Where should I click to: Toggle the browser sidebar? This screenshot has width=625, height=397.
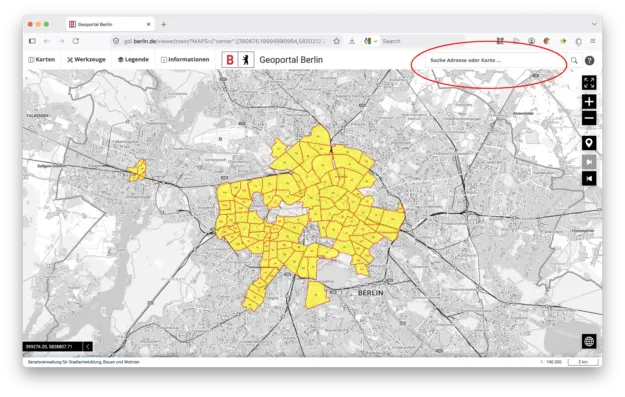(x=33, y=41)
